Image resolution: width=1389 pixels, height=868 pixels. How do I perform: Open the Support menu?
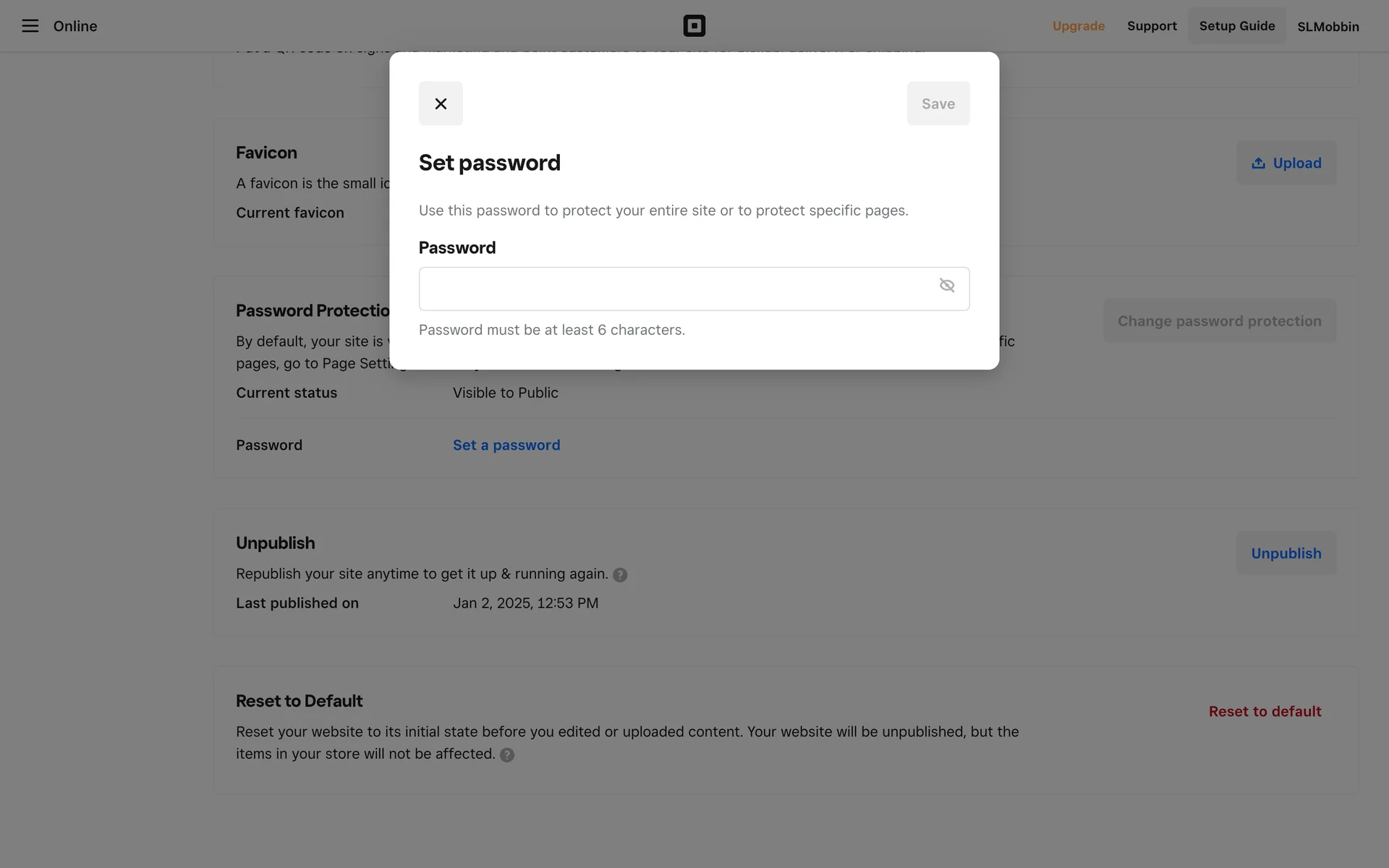[1152, 26]
